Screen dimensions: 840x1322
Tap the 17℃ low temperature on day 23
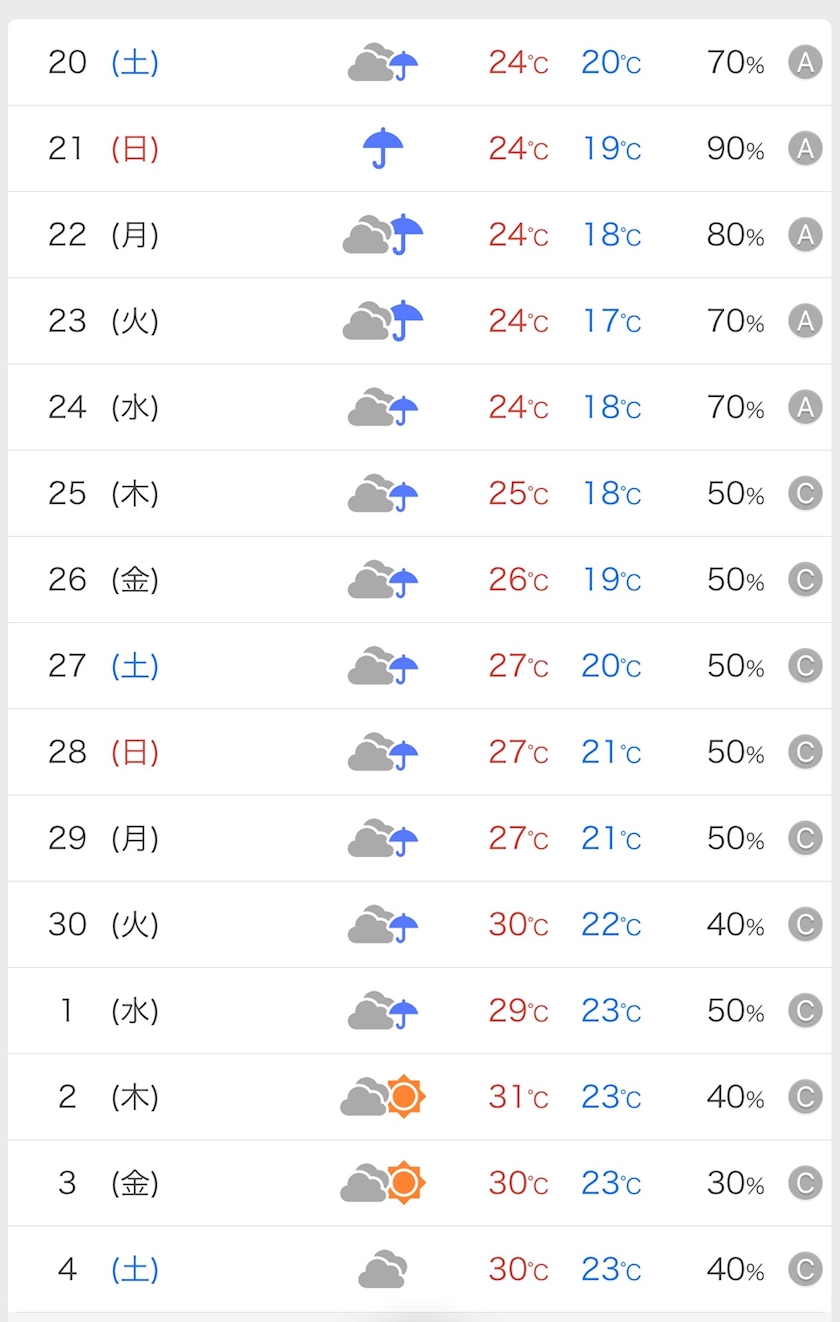pos(612,321)
